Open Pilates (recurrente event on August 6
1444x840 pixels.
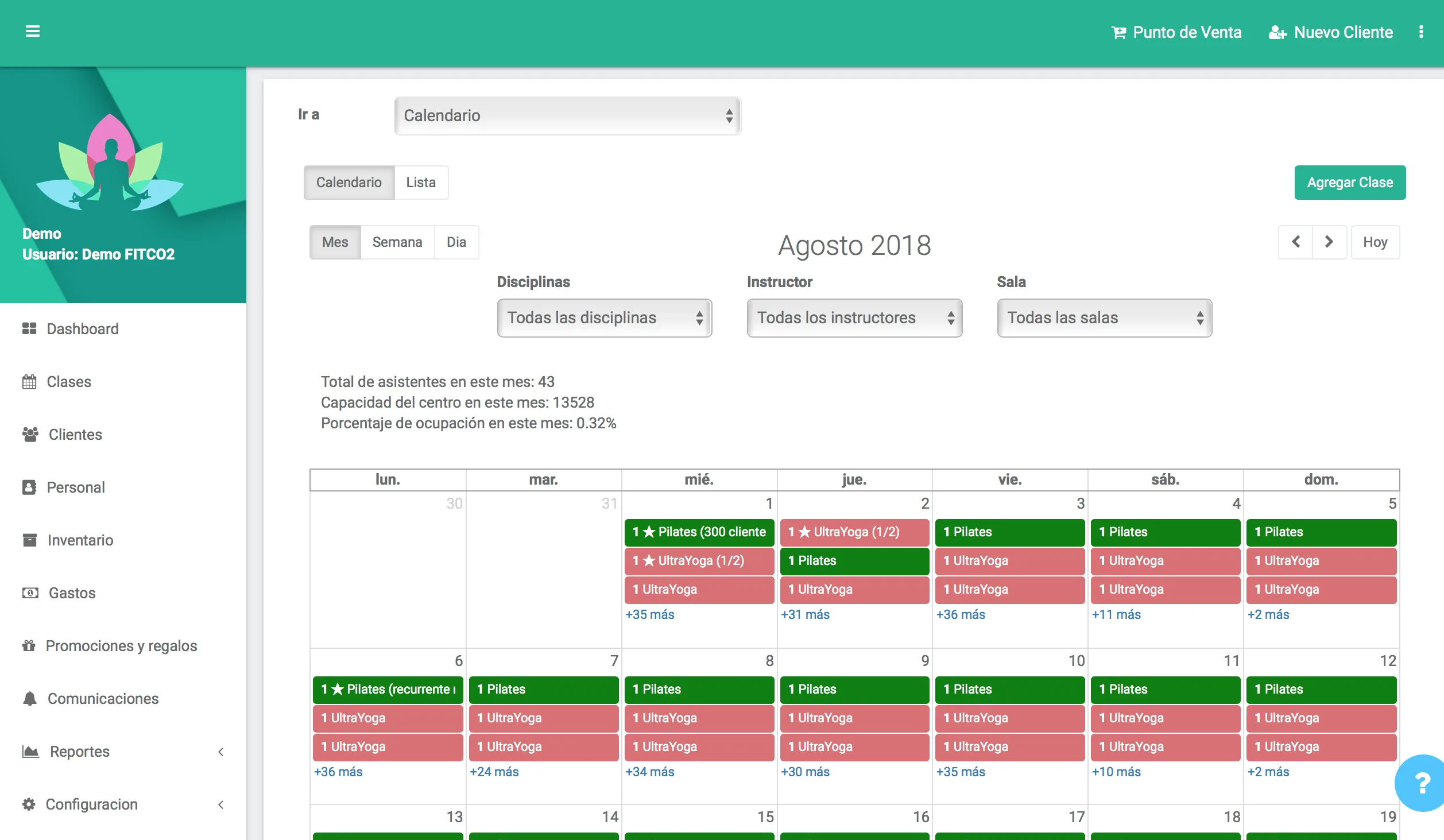(388, 690)
